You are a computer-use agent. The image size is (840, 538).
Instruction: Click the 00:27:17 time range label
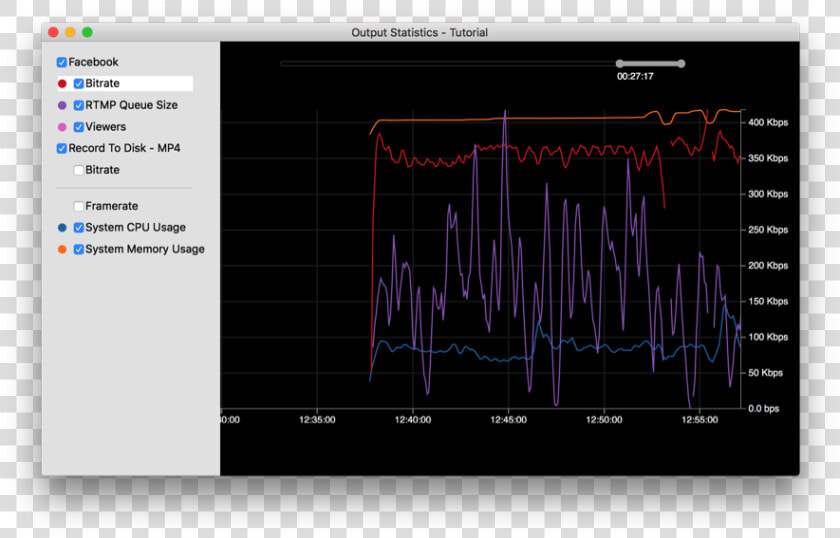[x=635, y=77]
